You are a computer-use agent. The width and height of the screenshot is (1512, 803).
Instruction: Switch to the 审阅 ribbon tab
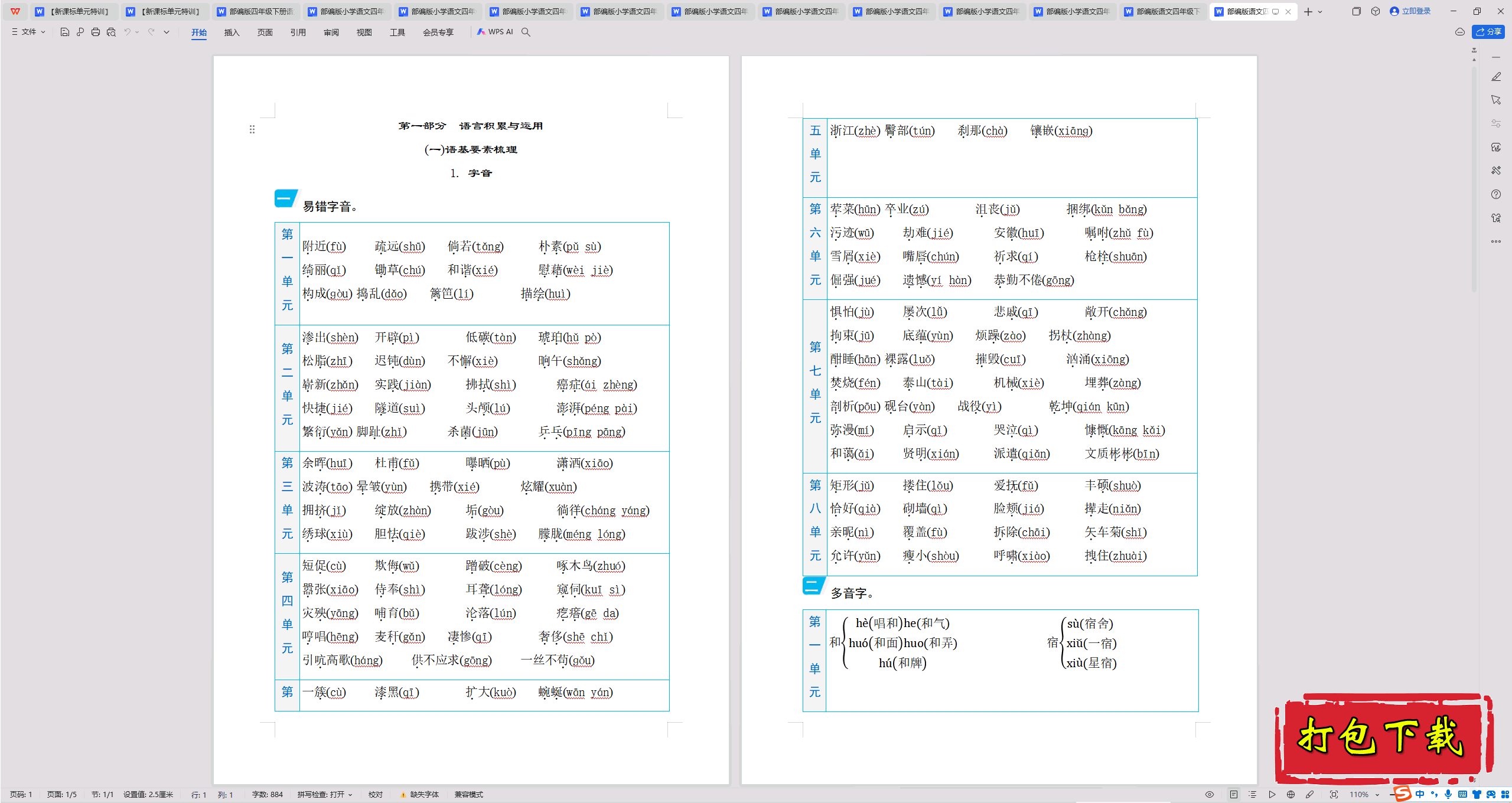click(x=331, y=32)
